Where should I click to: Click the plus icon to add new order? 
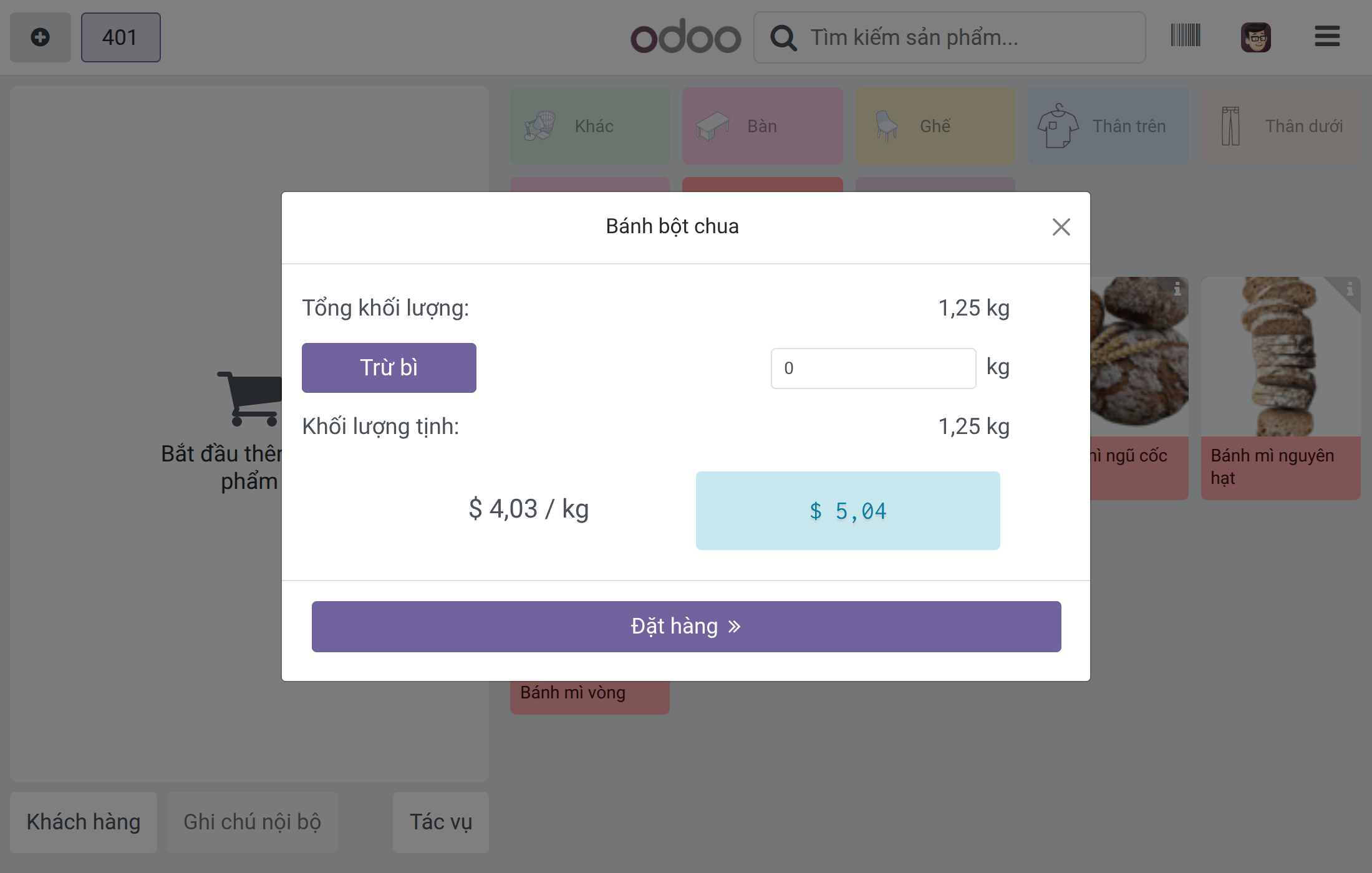(x=41, y=37)
